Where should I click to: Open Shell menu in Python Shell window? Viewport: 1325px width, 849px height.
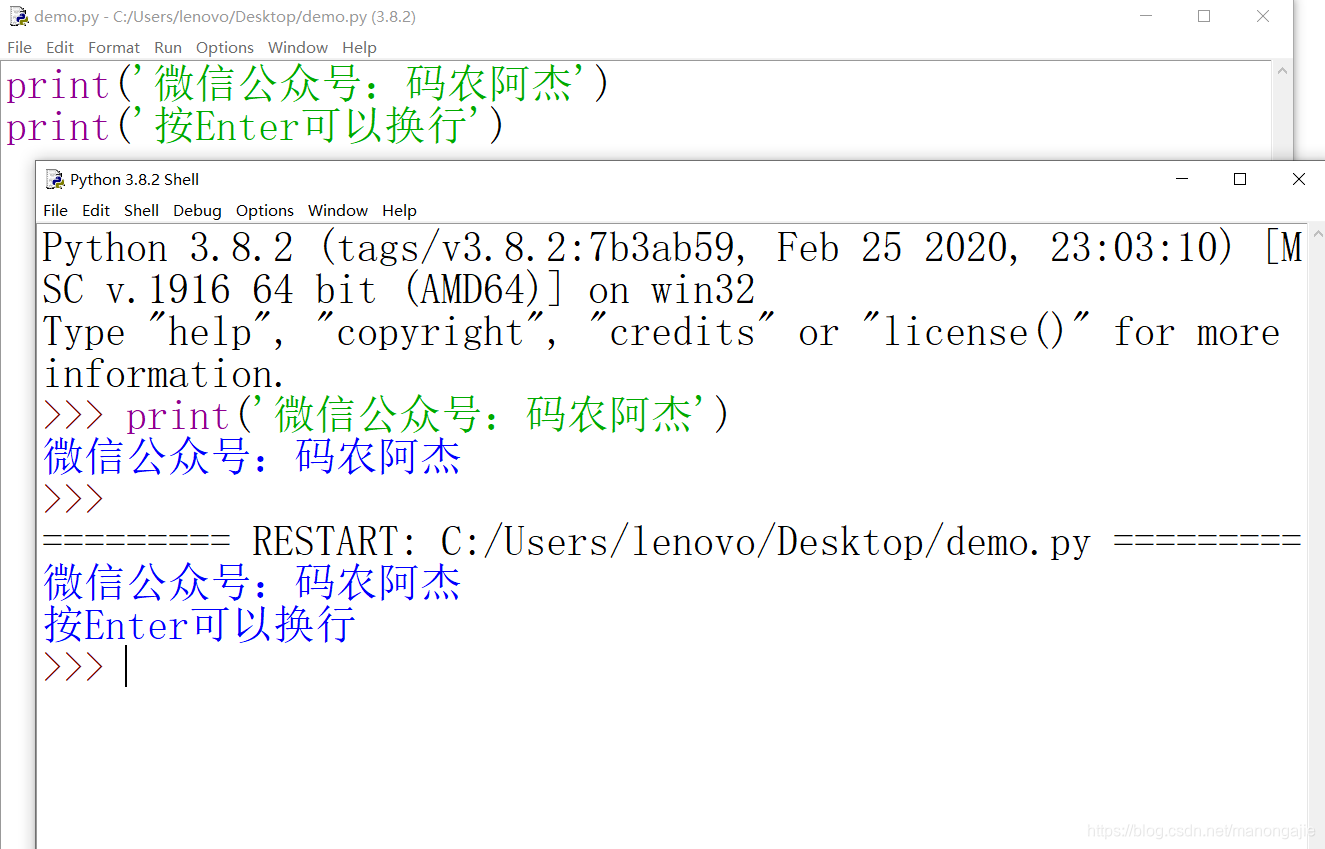pyautogui.click(x=141, y=210)
